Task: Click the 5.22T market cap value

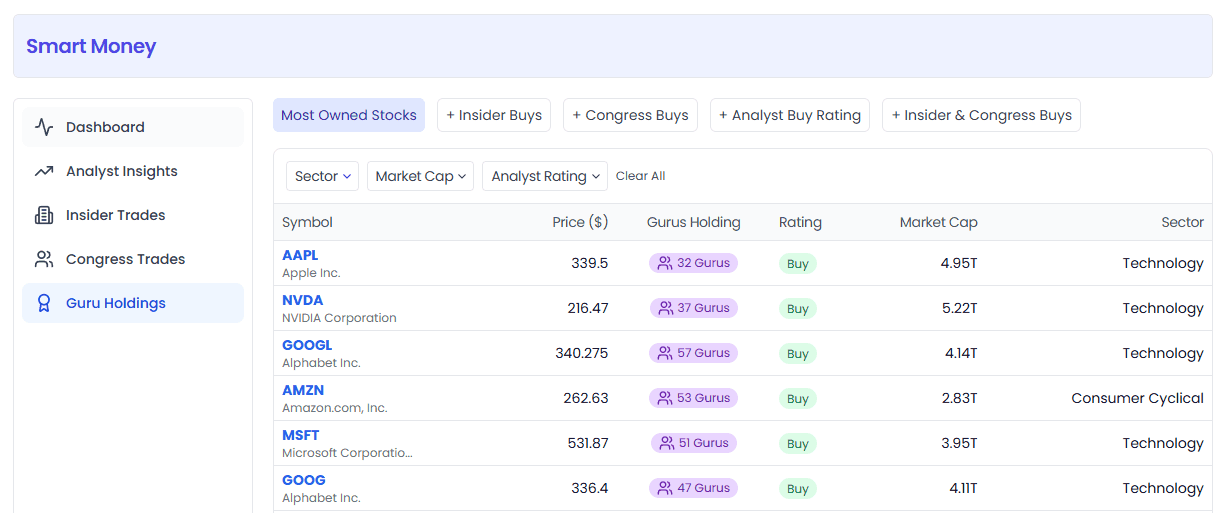Action: (960, 308)
